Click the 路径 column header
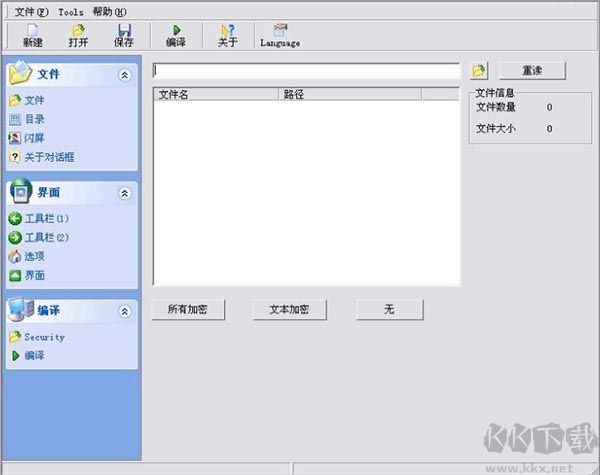This screenshot has height=475, width=600. coord(350,94)
